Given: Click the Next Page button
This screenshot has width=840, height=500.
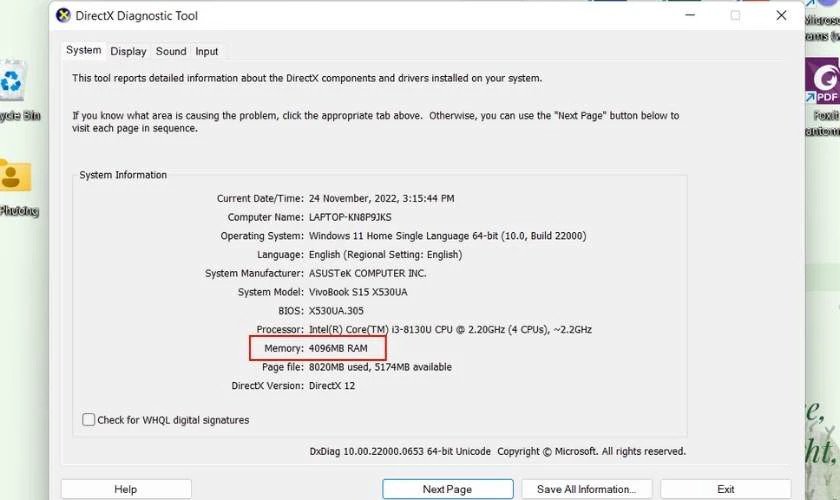Looking at the screenshot, I should click(x=447, y=489).
